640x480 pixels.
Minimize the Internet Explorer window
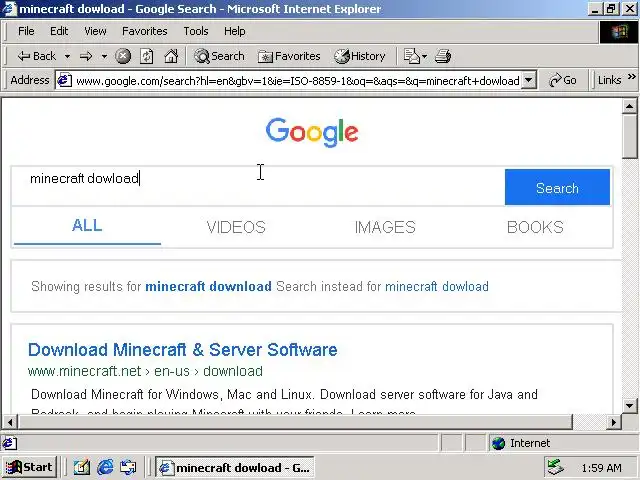pos(595,9)
